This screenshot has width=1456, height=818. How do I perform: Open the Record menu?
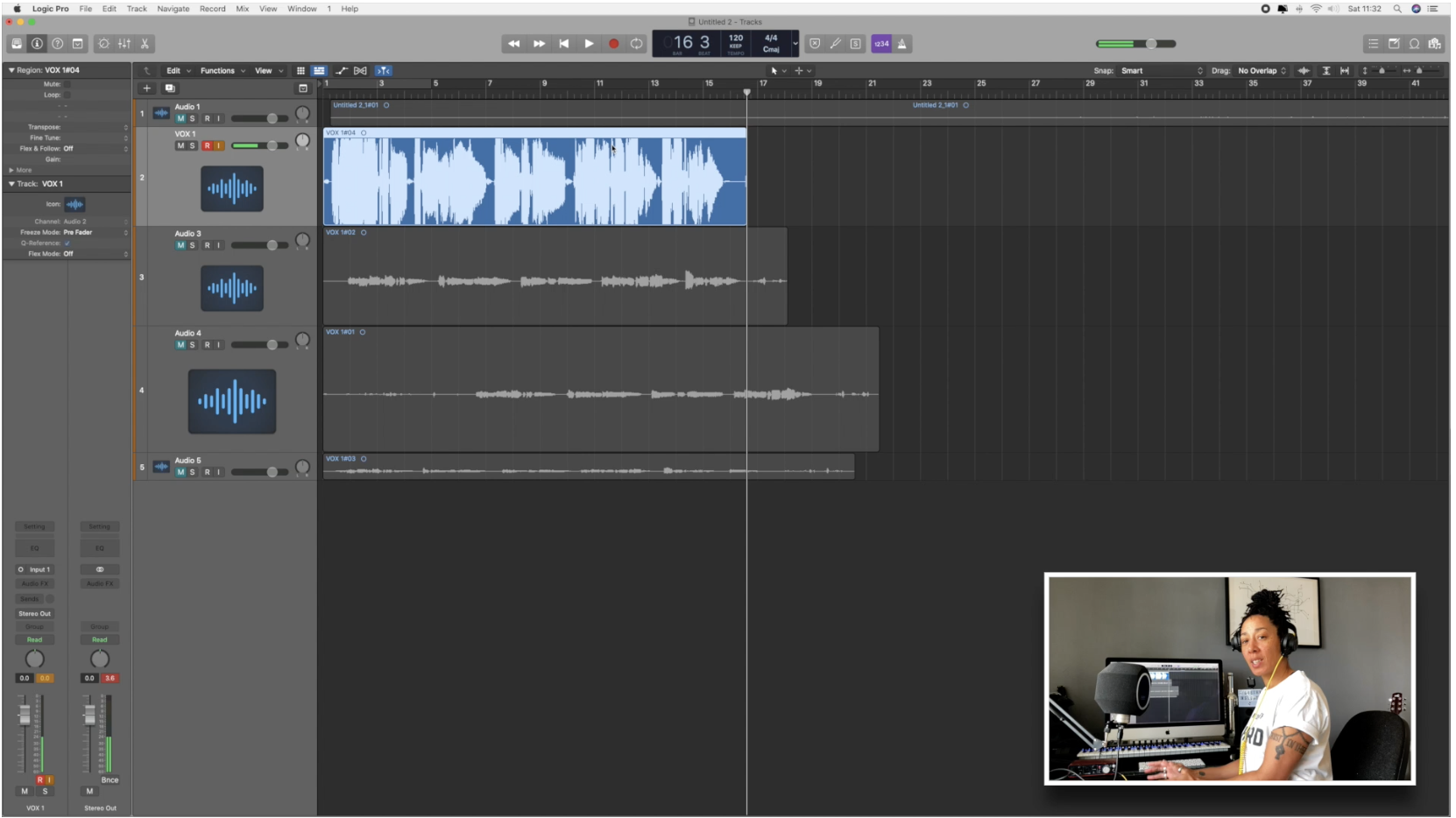213,9
